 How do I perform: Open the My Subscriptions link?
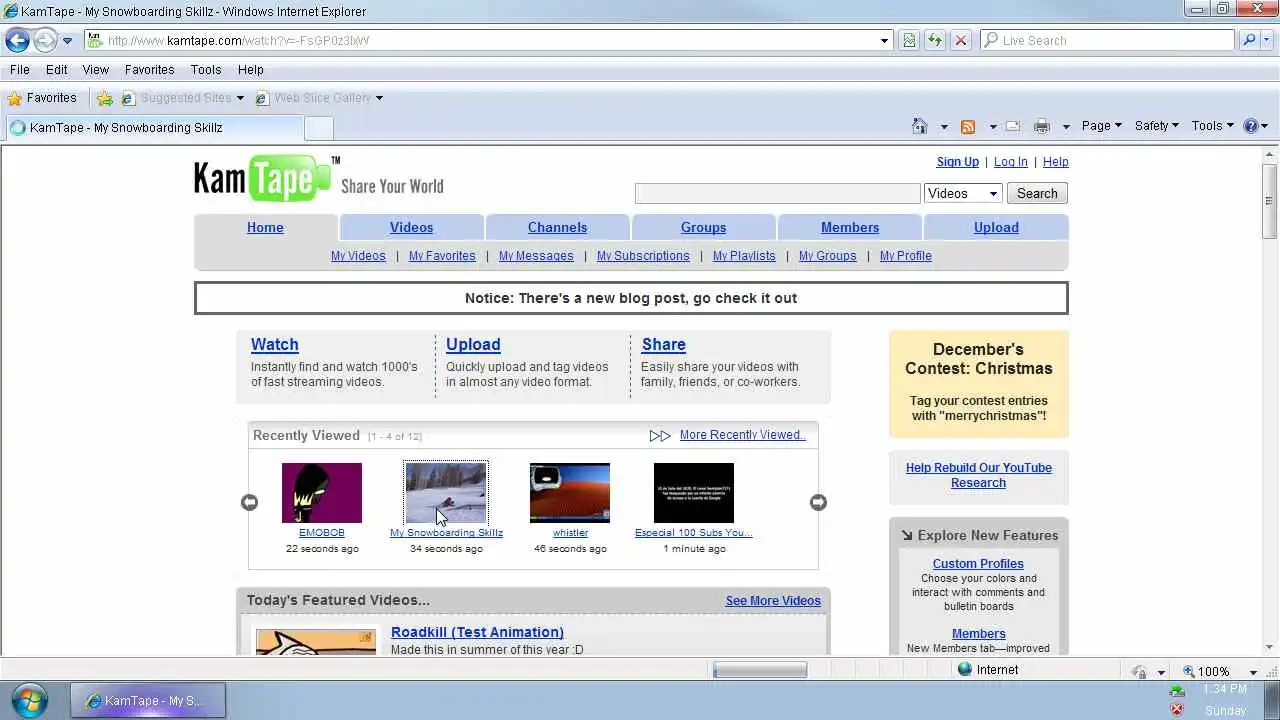point(643,256)
